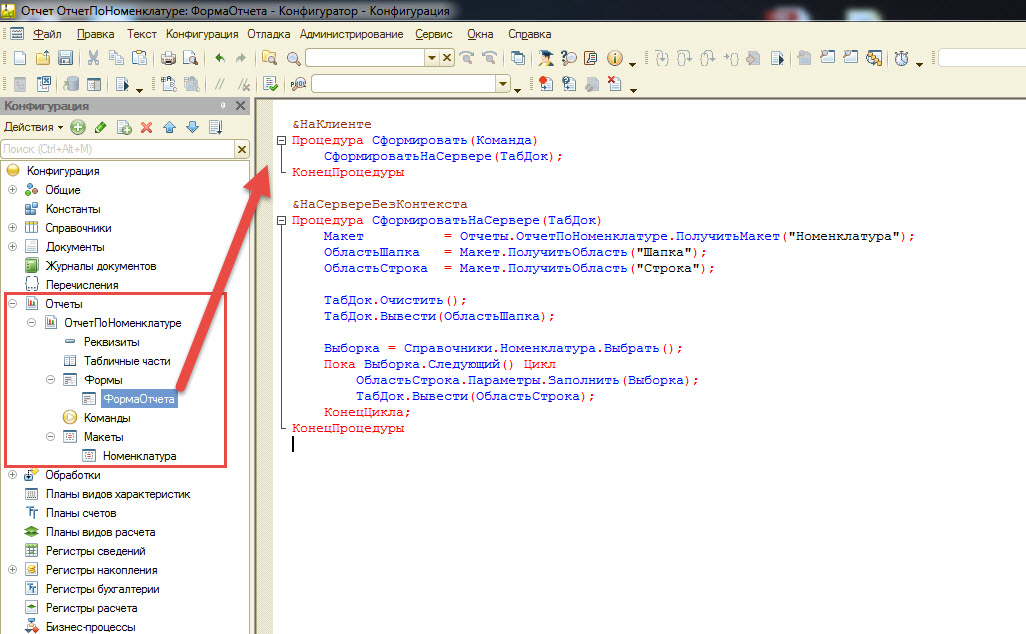Viewport: 1026px width, 634px height.
Task: Click the Cut scissors toolbar icon
Action: [94, 58]
